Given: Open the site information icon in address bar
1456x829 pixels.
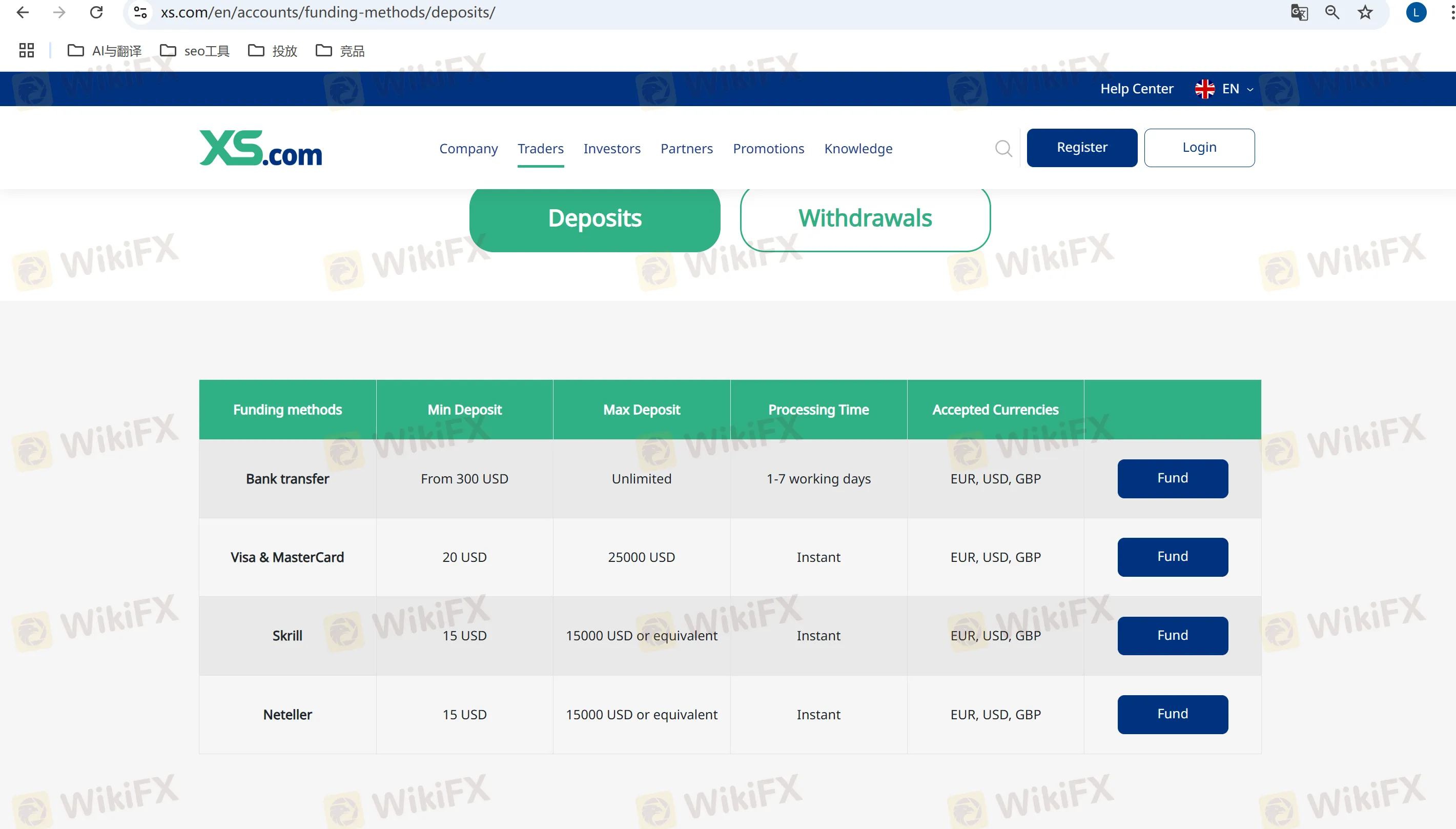Looking at the screenshot, I should coord(140,12).
